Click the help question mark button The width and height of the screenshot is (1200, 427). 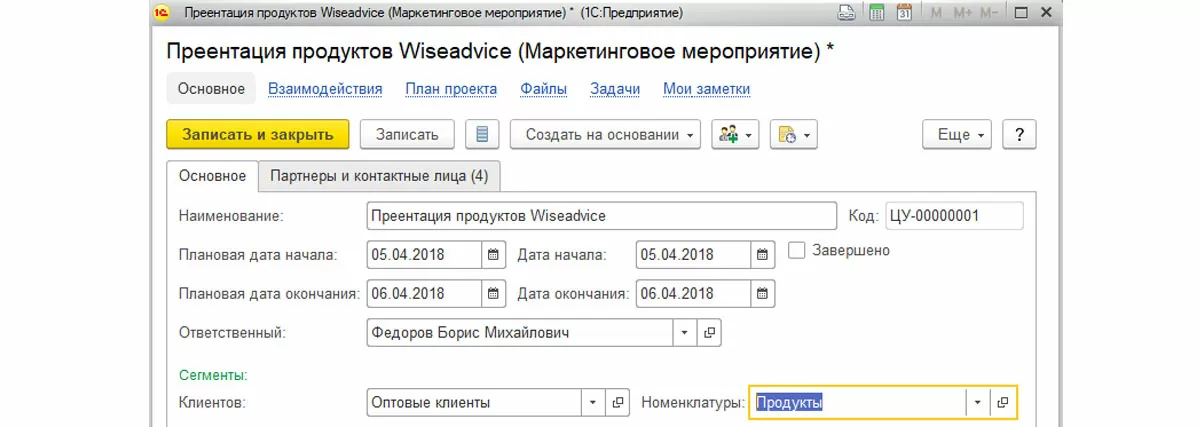(x=1018, y=135)
